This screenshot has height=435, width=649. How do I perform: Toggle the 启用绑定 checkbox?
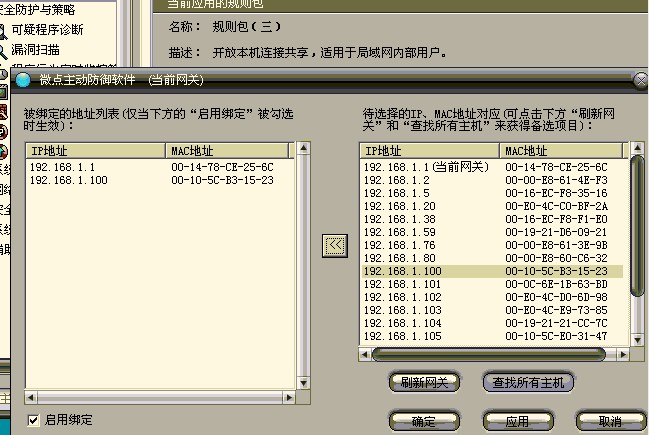tap(33, 420)
